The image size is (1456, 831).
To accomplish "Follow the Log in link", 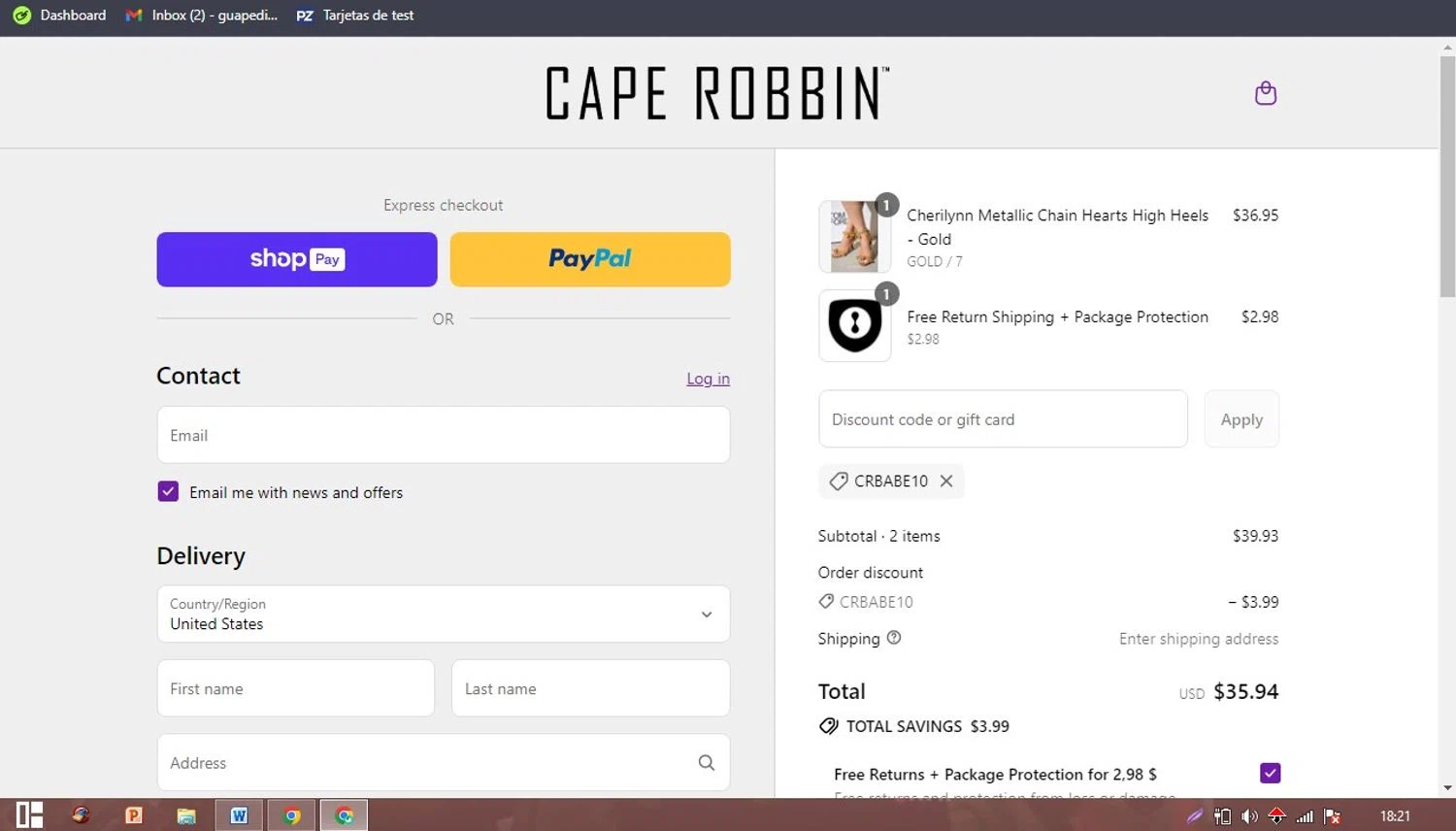I will pyautogui.click(x=708, y=379).
